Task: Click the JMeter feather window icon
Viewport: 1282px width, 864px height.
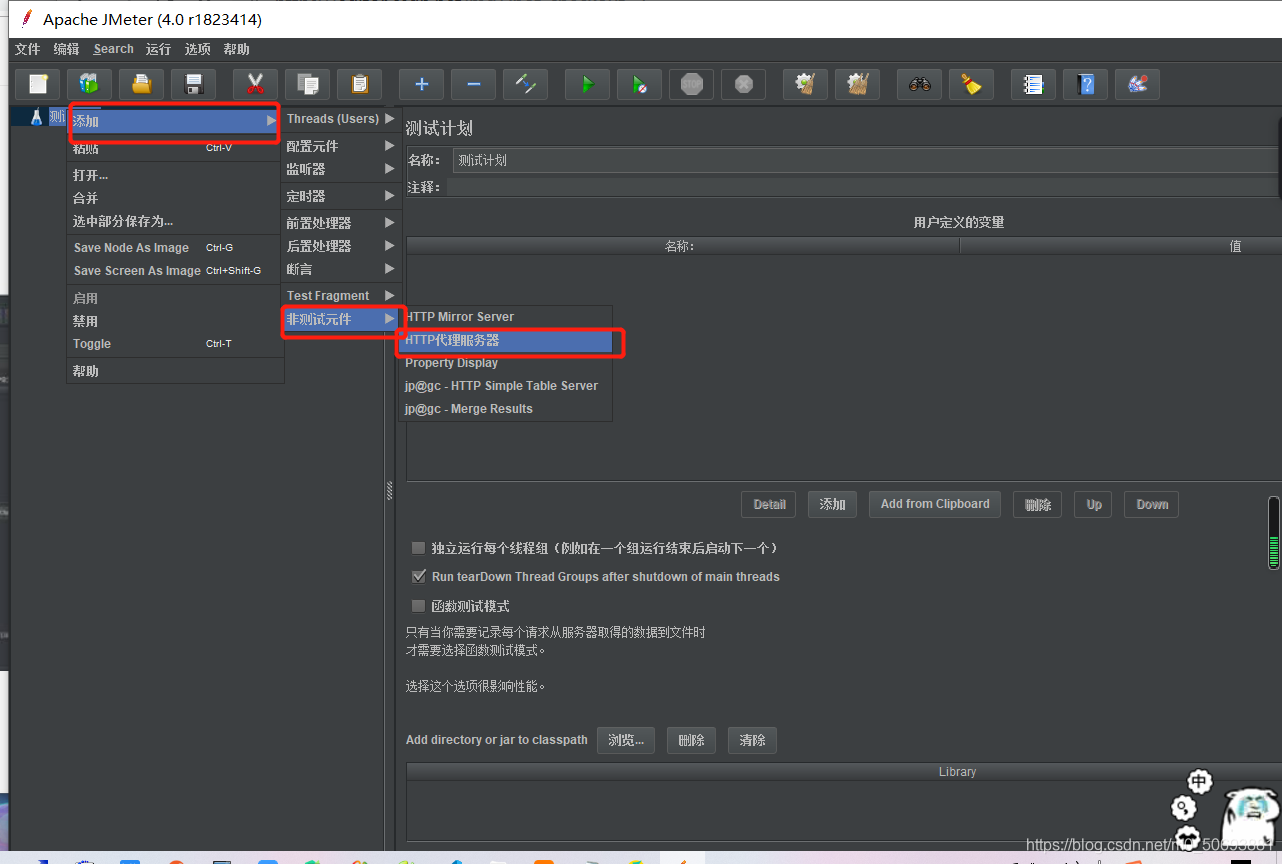Action: tap(27, 19)
